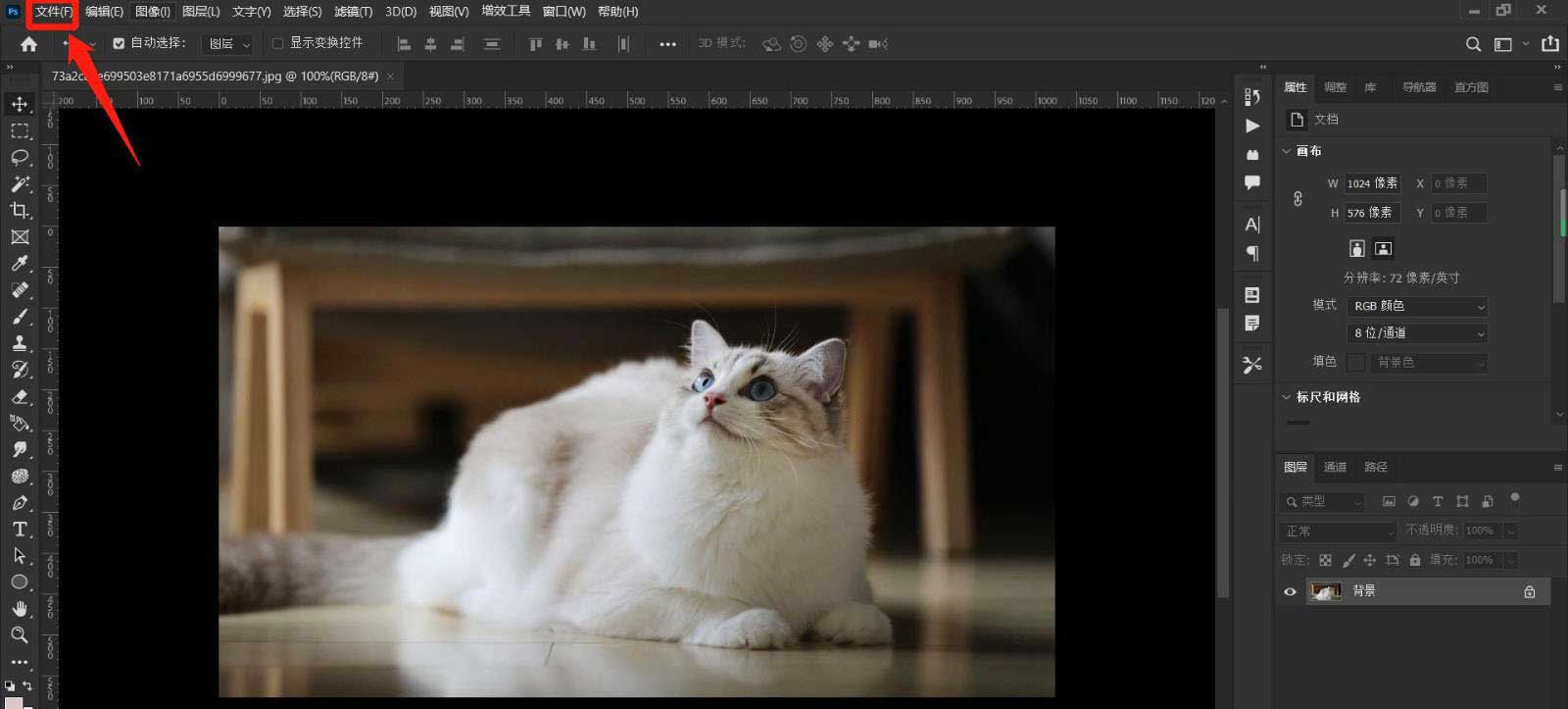Open the 8 位/通道 bit depth dropdown
Image resolution: width=1568 pixels, height=709 pixels.
(1416, 333)
